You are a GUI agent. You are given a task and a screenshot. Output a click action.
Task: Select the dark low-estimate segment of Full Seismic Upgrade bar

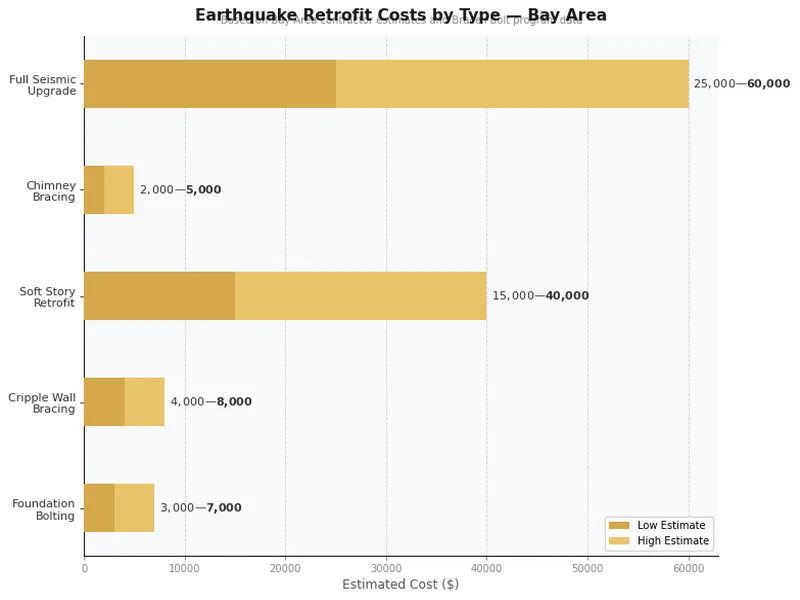210,84
